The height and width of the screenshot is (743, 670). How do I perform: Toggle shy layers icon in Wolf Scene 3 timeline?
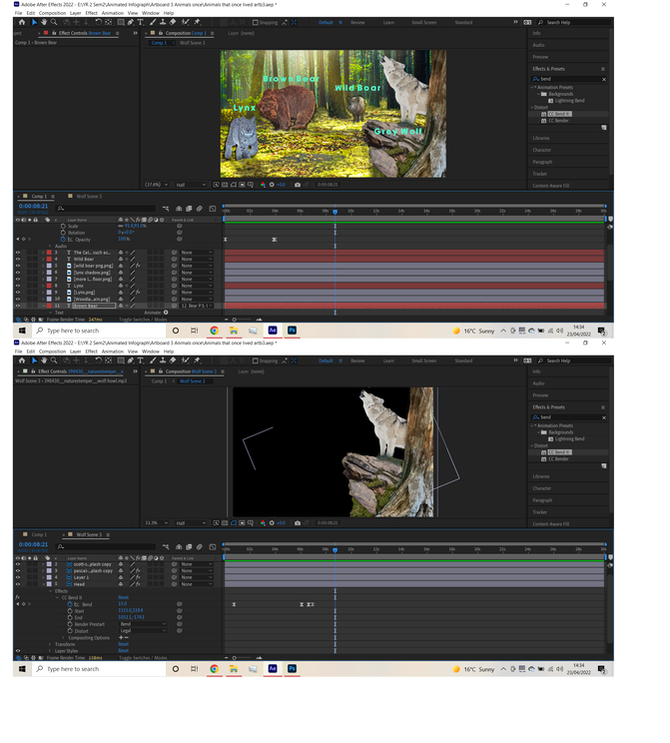tap(179, 547)
